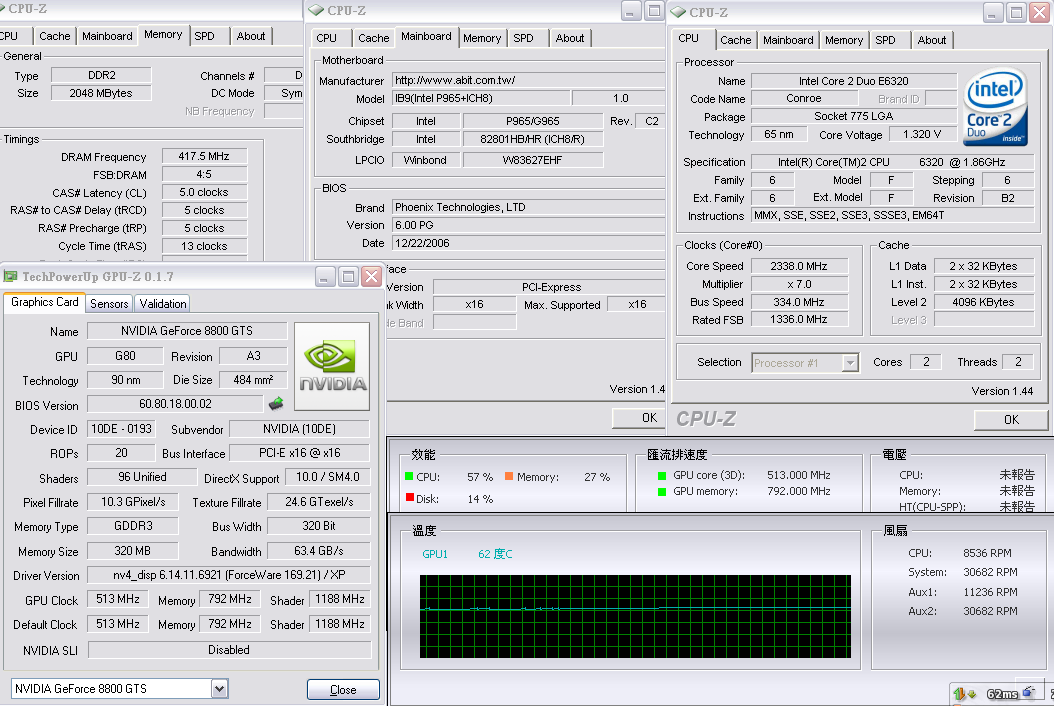Switch to the Sensors tab in GPU-Z
This screenshot has width=1054, height=706.
point(109,303)
